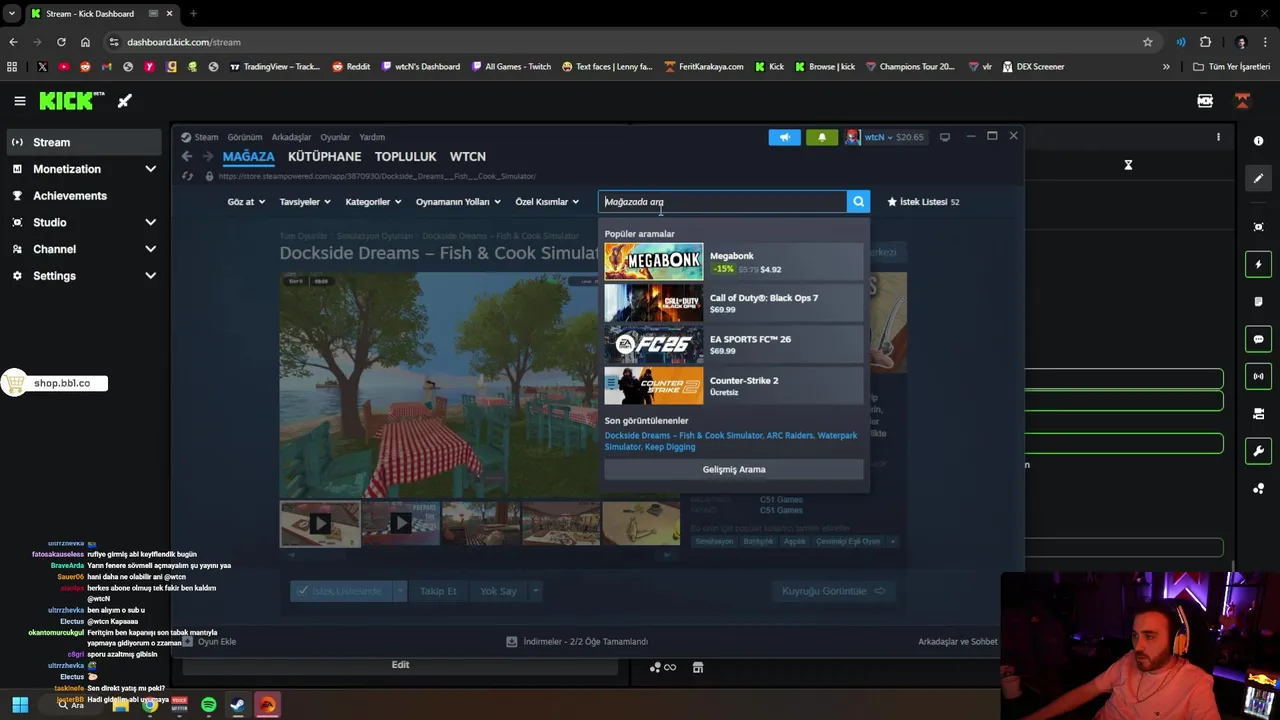Image resolution: width=1280 pixels, height=720 pixels.
Task: Open the X bookmark in bookmarks bar
Action: tap(42, 67)
